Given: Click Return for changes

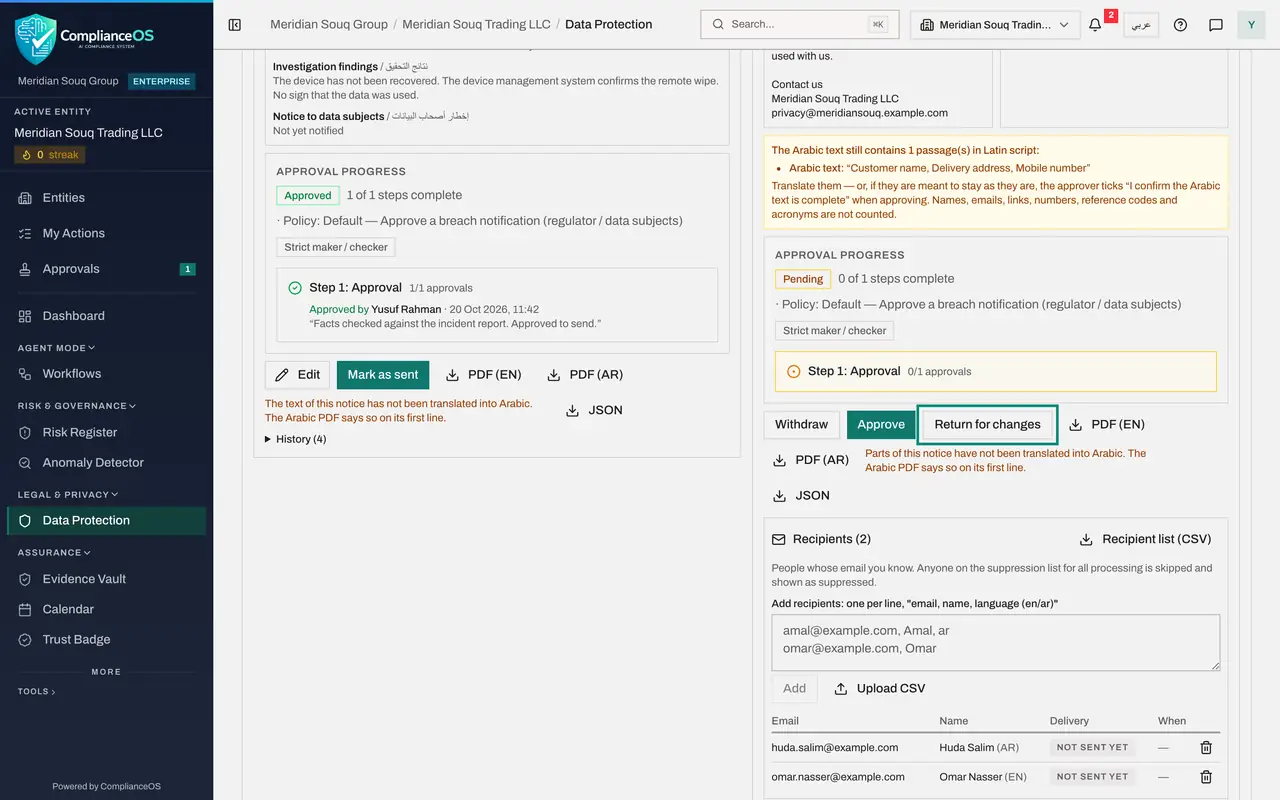Looking at the screenshot, I should (x=987, y=425).
